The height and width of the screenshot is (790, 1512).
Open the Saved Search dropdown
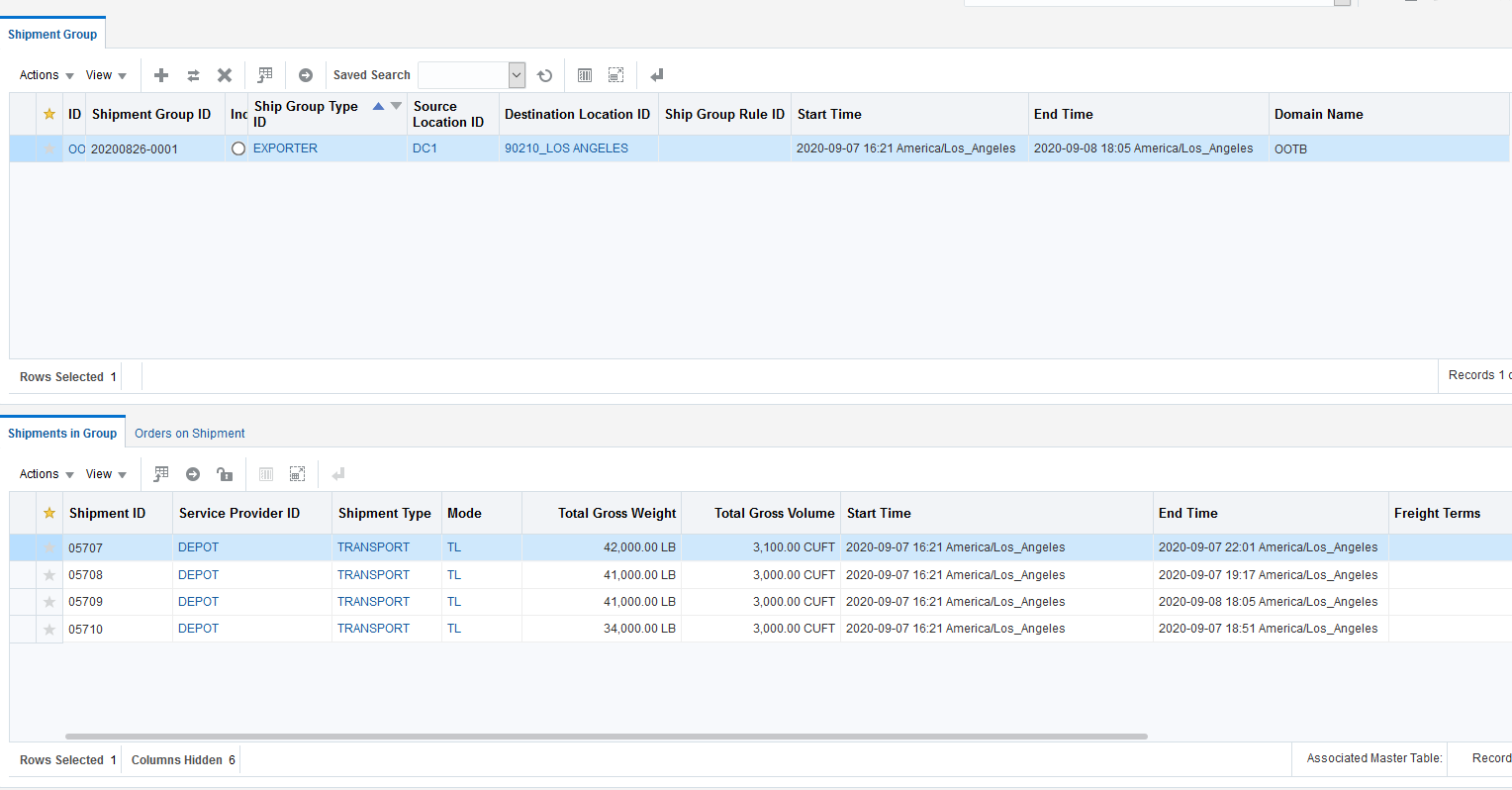pos(517,75)
